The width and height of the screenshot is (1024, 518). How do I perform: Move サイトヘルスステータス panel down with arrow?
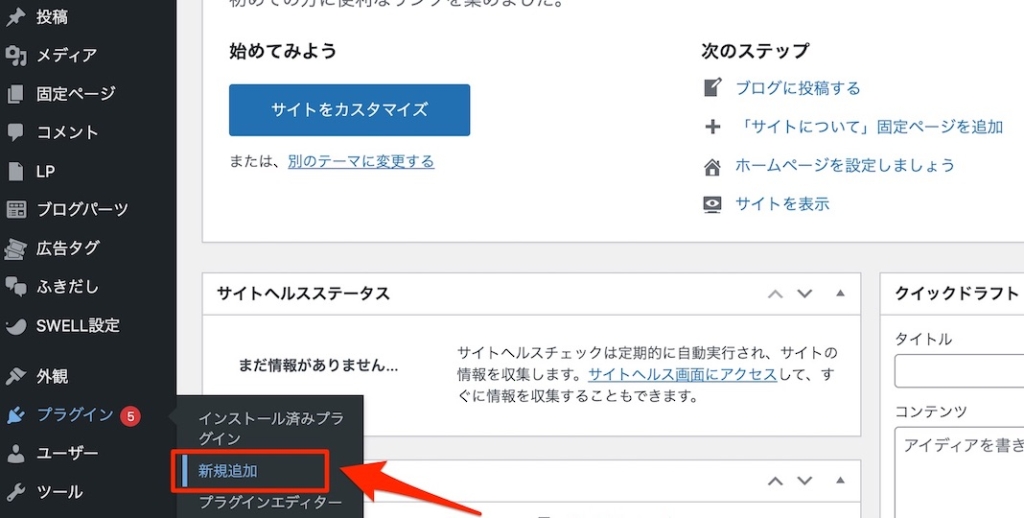pyautogui.click(x=805, y=293)
